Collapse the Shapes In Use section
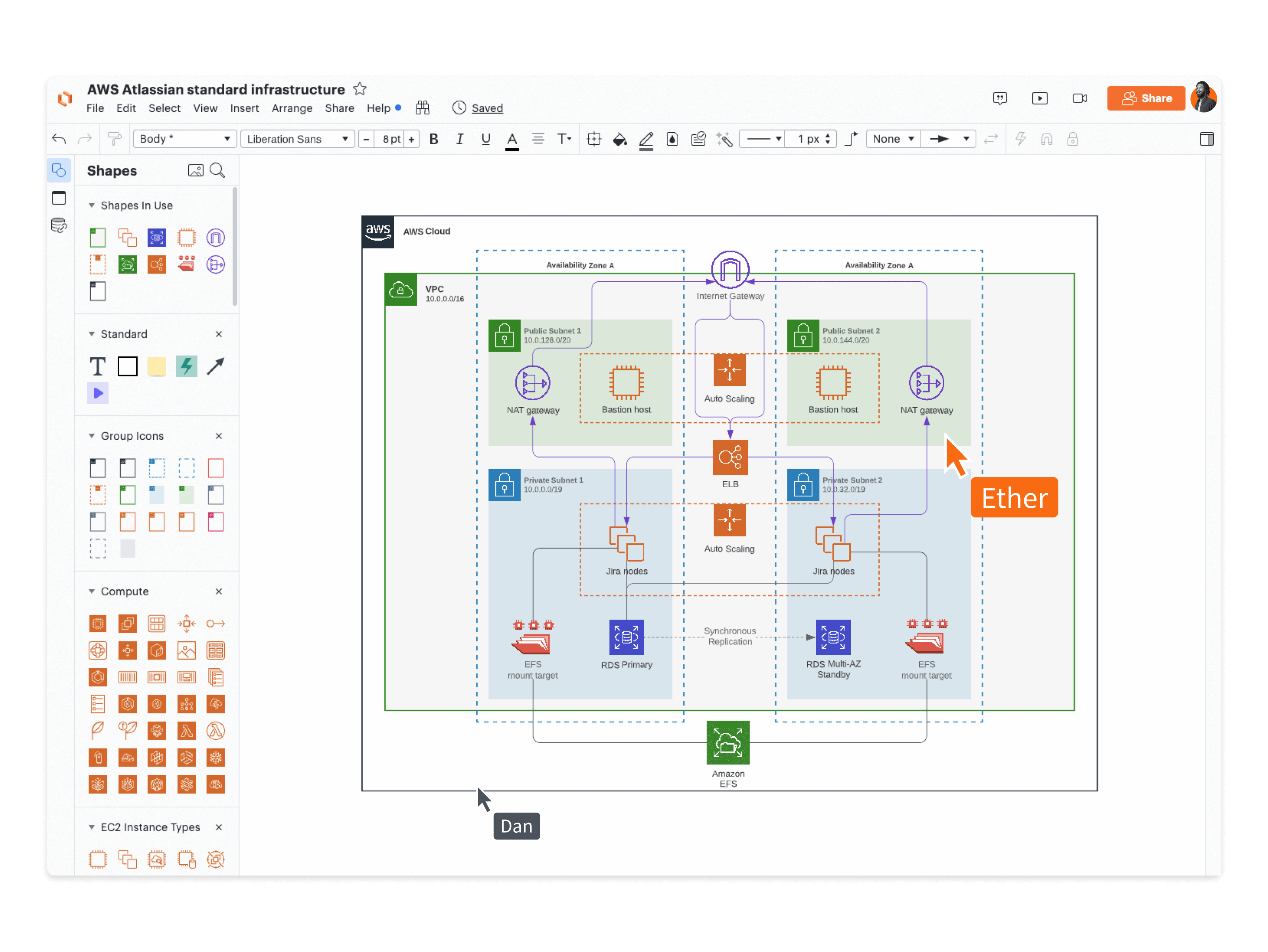The image size is (1268, 952). [x=92, y=205]
